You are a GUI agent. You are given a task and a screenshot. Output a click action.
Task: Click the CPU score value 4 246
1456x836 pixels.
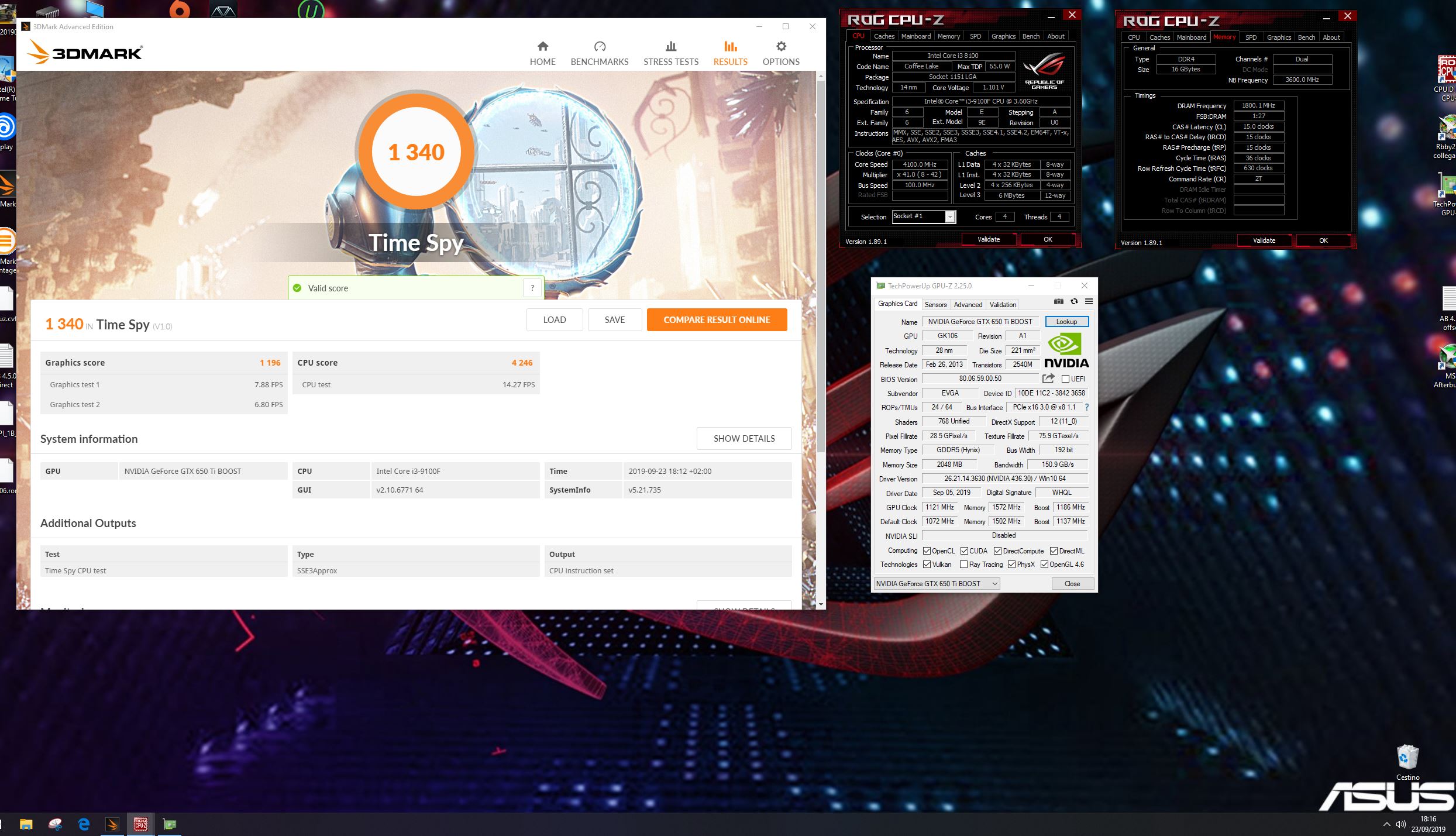(x=522, y=363)
